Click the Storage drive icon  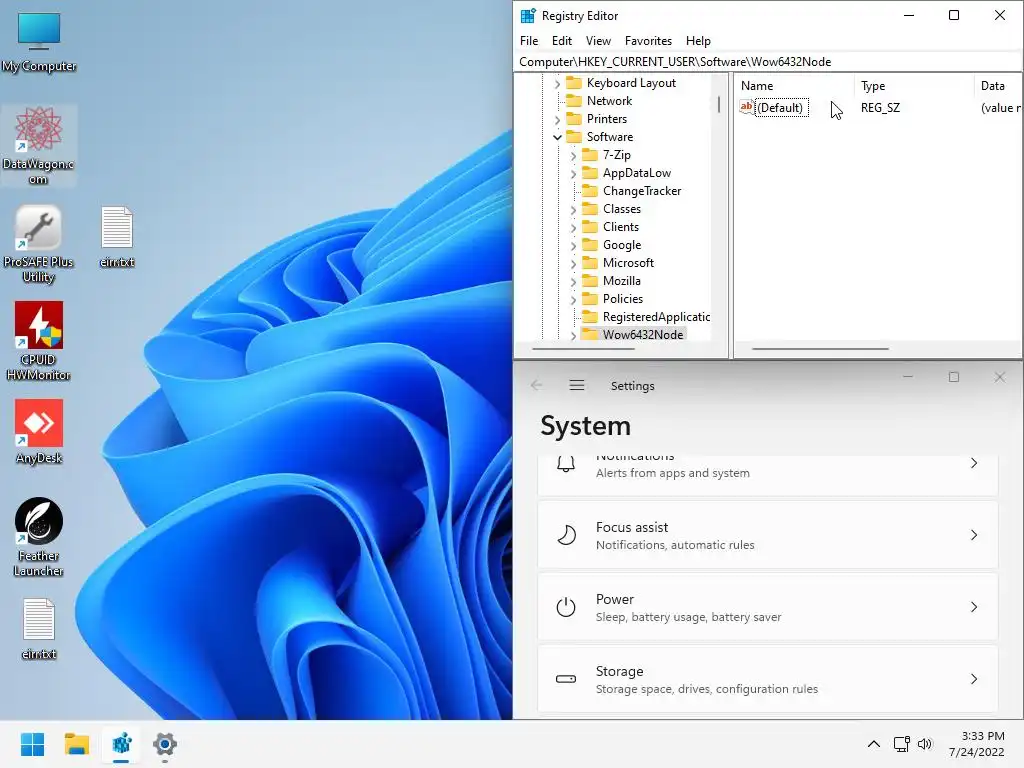tap(566, 679)
